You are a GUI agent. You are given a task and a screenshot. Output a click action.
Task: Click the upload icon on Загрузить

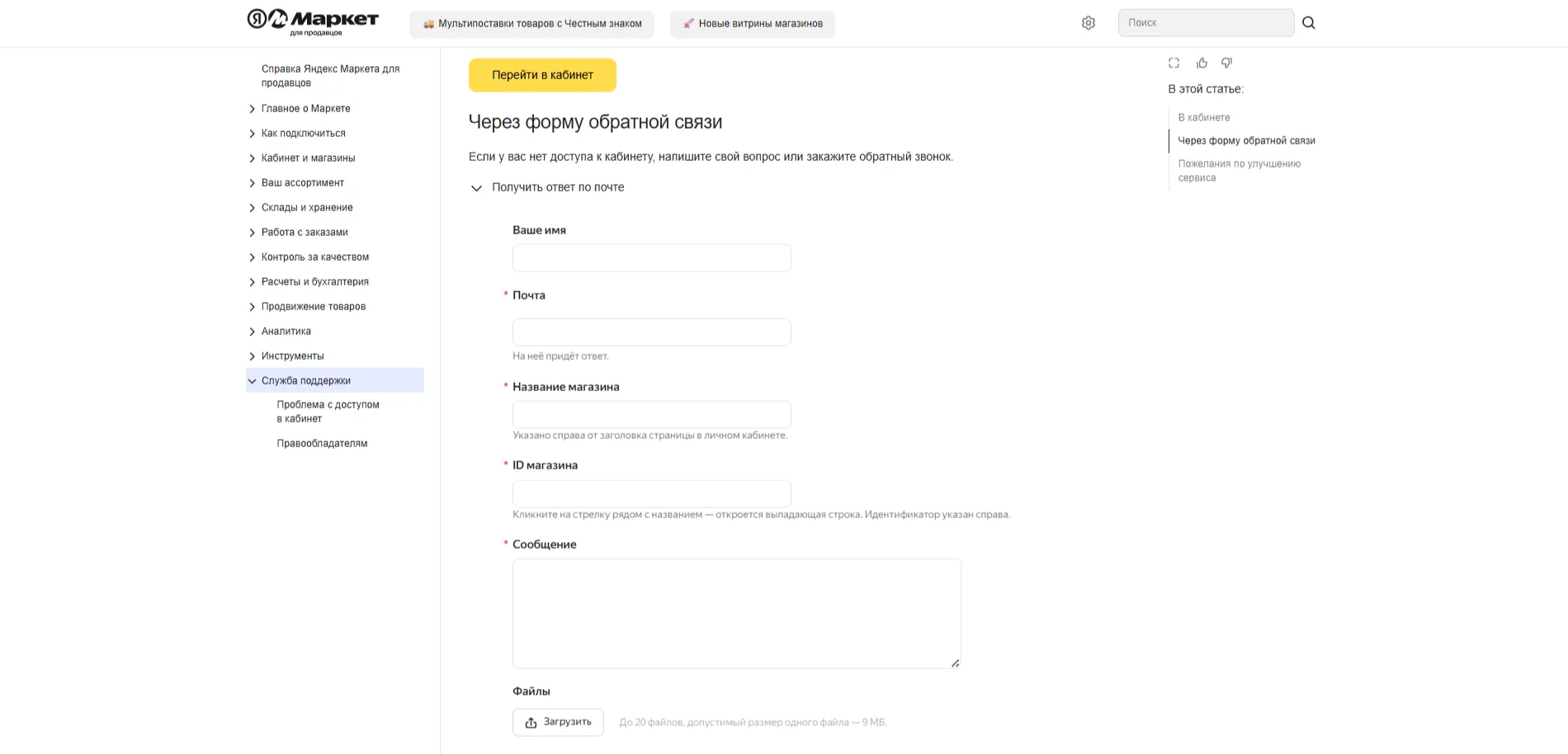(x=531, y=723)
